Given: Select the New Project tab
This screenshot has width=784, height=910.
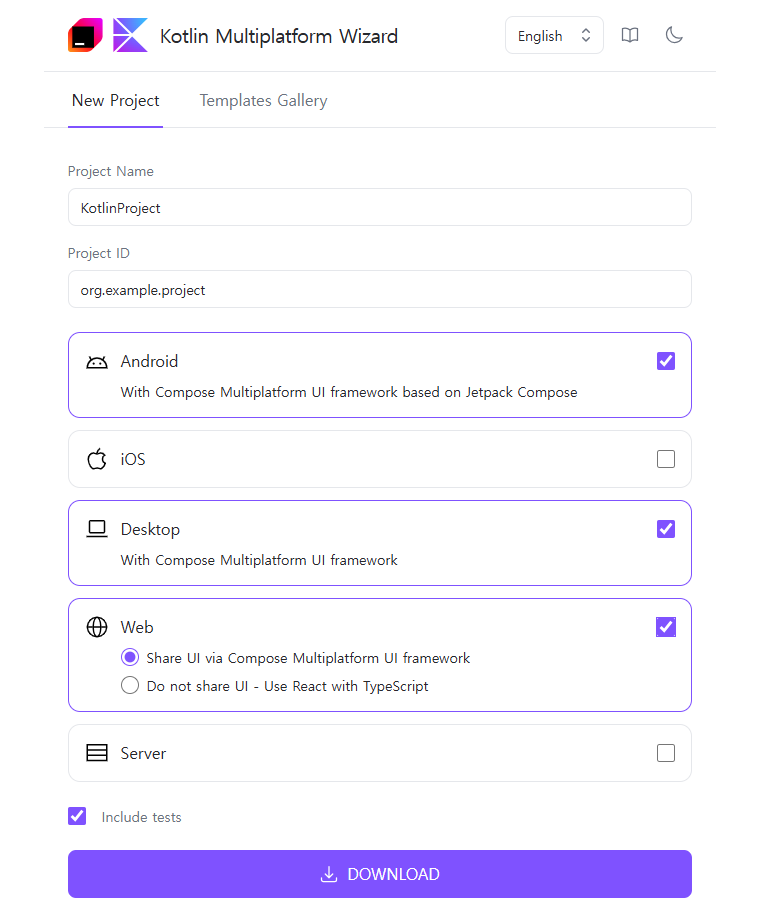Looking at the screenshot, I should tap(115, 100).
